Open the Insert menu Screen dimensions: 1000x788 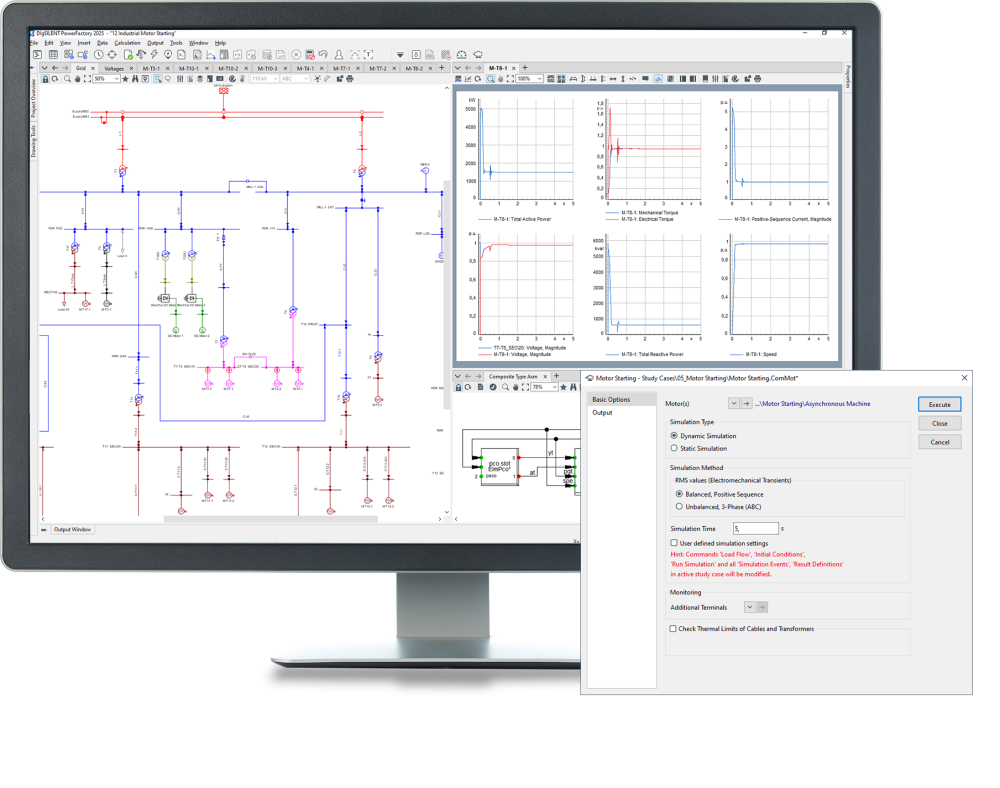pyautogui.click(x=84, y=43)
